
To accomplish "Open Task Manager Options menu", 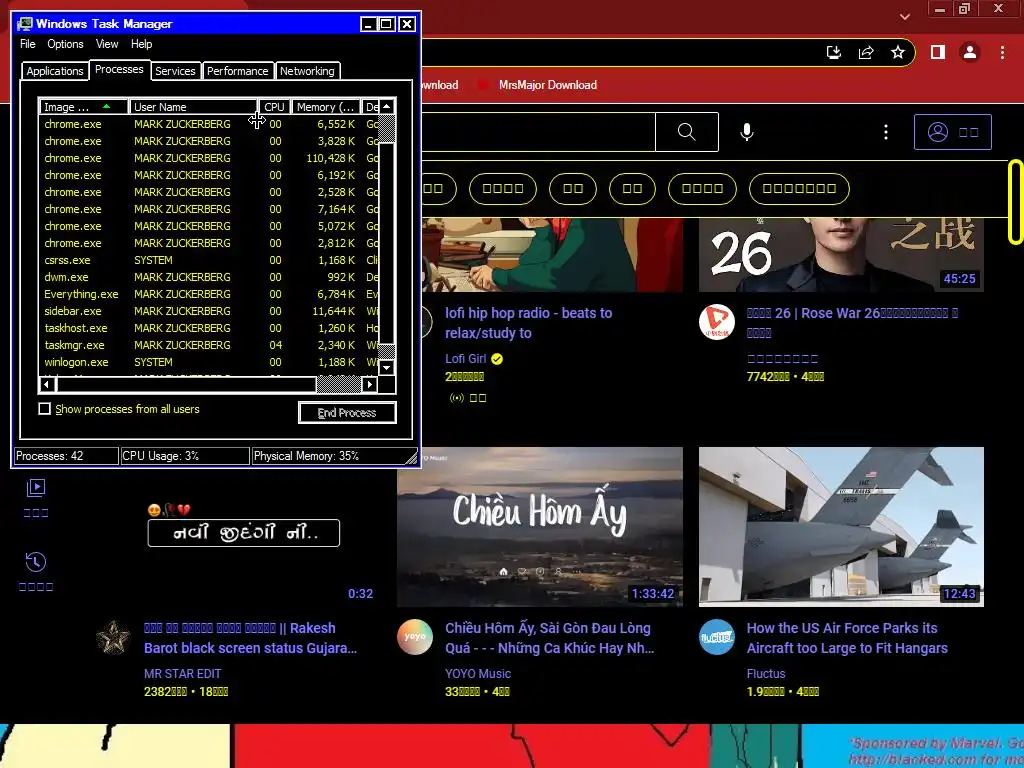I will (x=65, y=44).
